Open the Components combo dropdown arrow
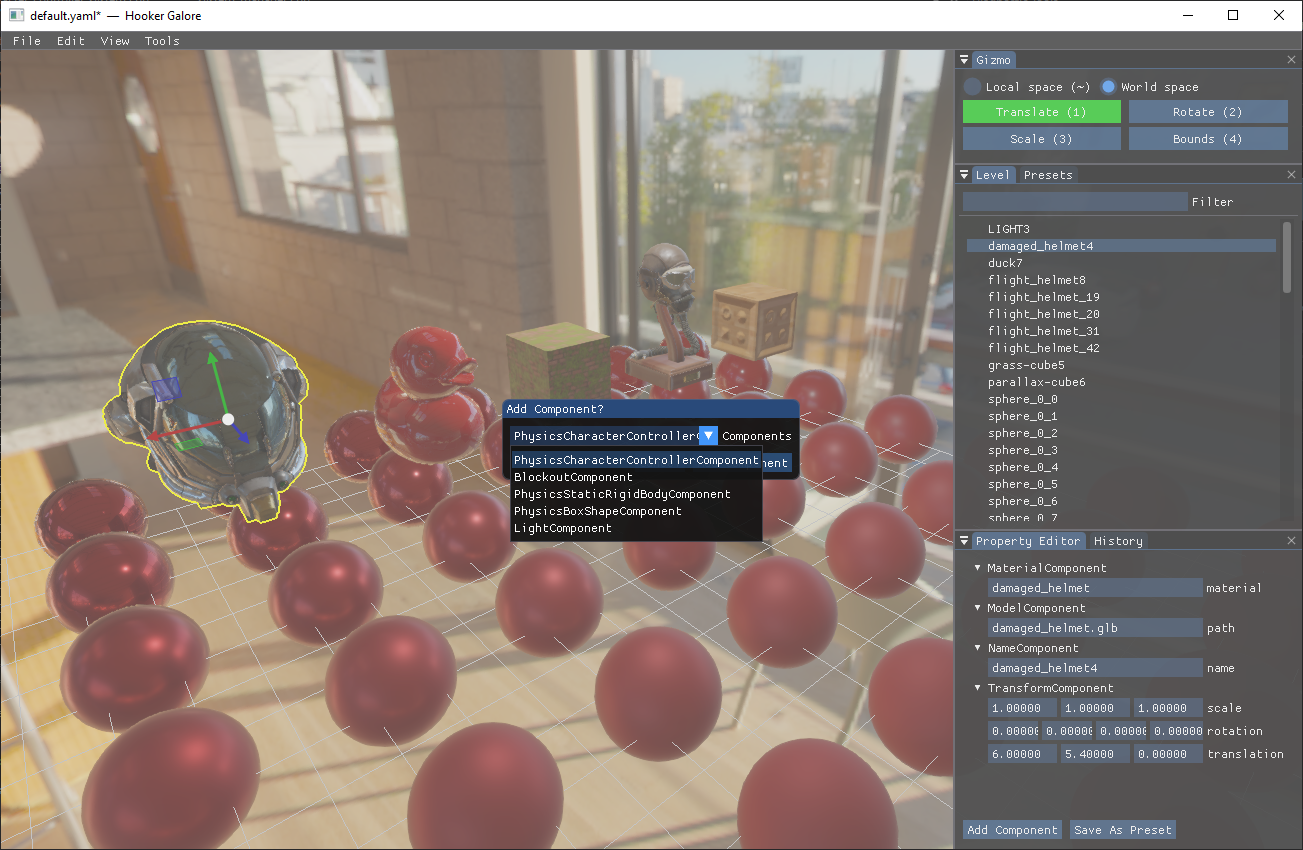The height and width of the screenshot is (850, 1303). tap(708, 436)
